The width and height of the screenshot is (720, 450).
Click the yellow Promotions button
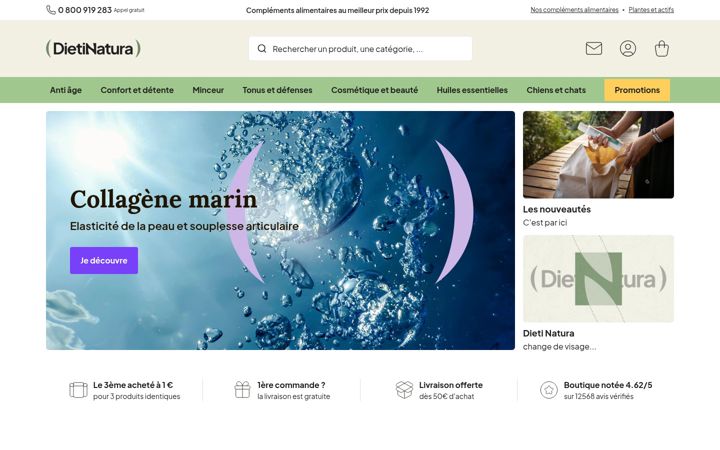pos(637,90)
